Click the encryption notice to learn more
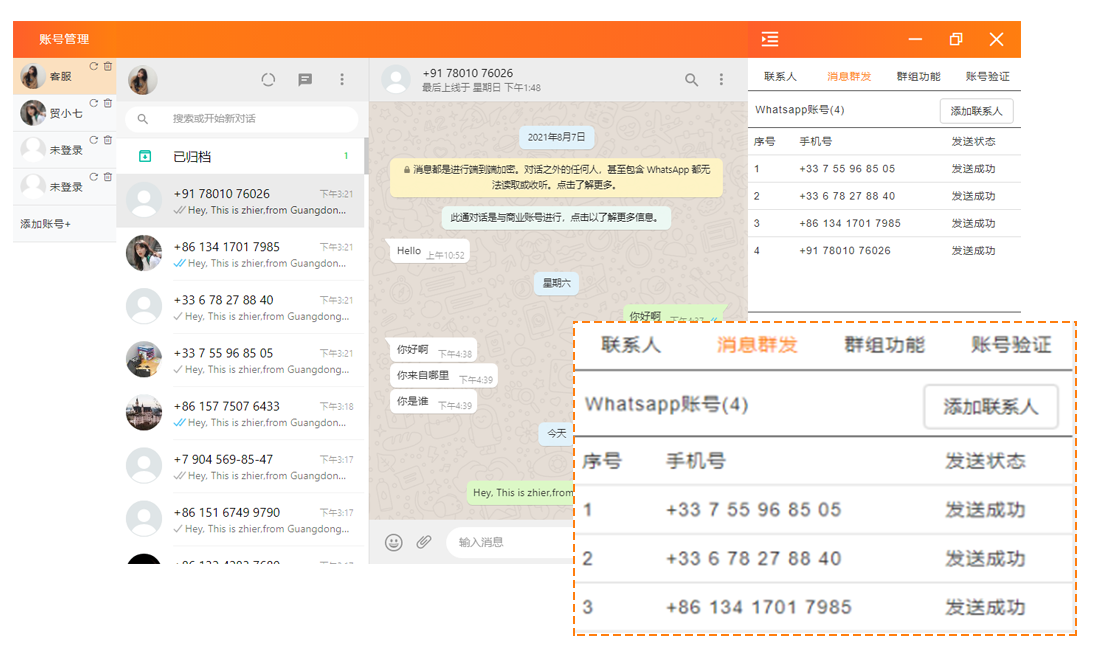 [x=556, y=177]
